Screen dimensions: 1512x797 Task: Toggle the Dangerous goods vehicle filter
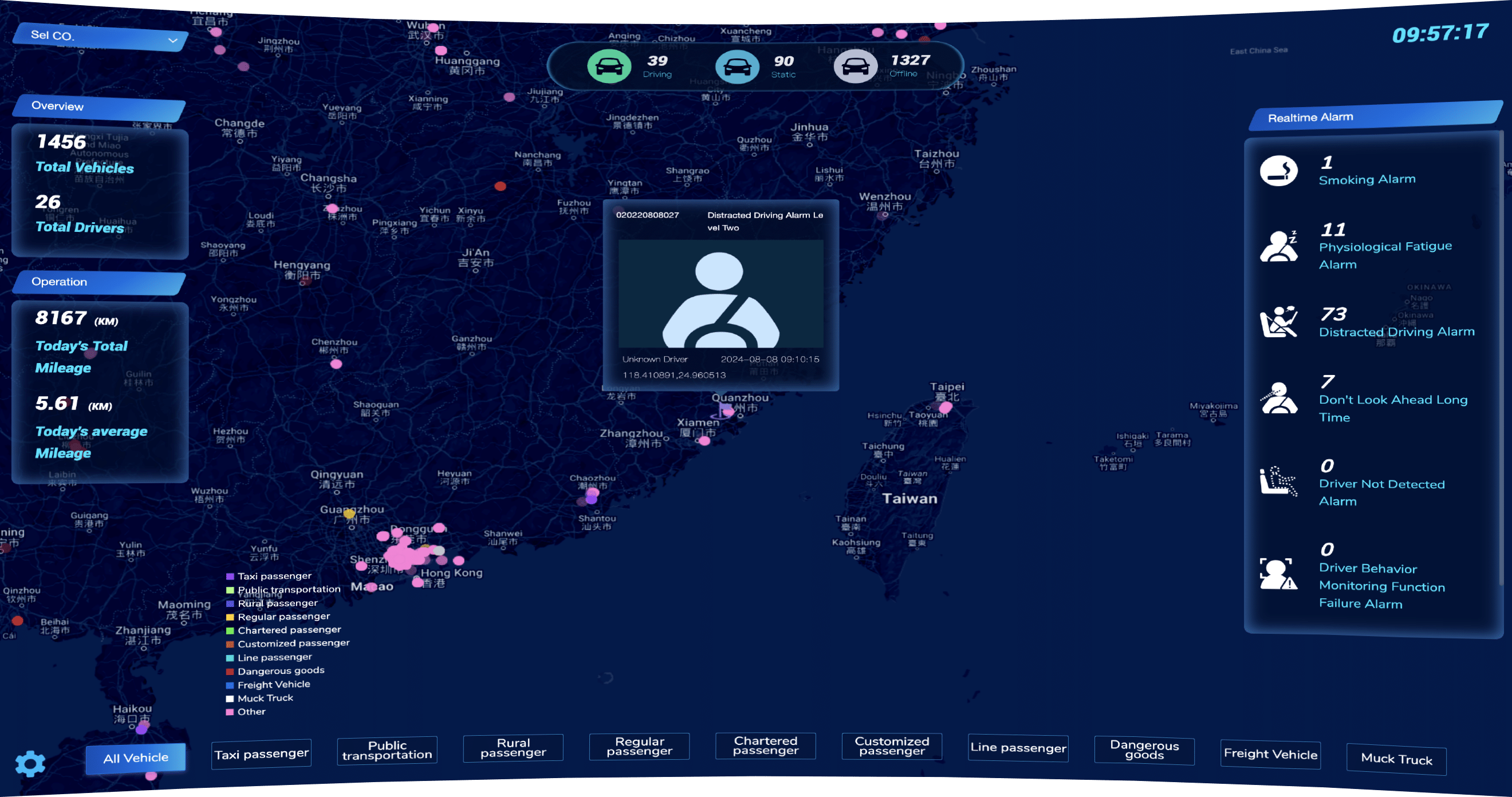coord(1144,750)
